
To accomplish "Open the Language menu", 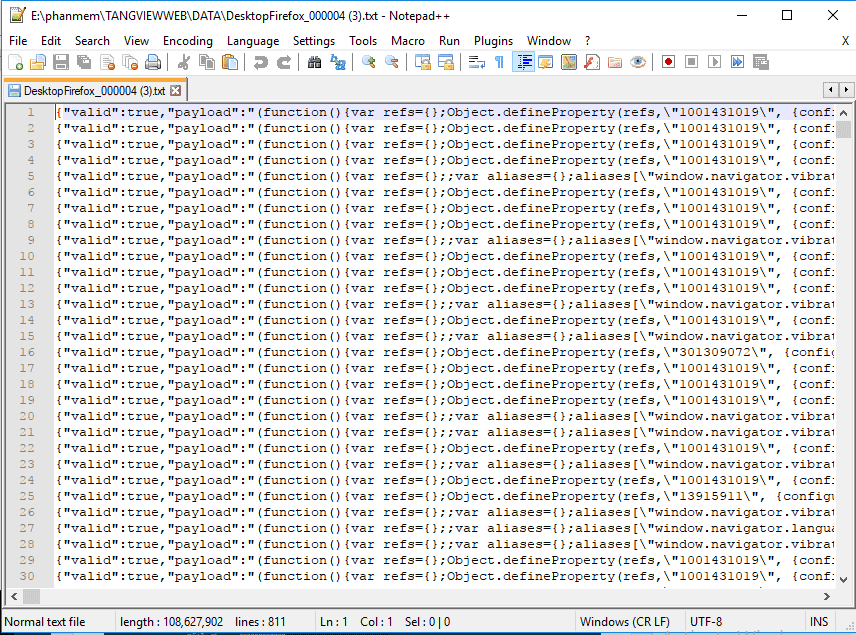I will [x=253, y=41].
